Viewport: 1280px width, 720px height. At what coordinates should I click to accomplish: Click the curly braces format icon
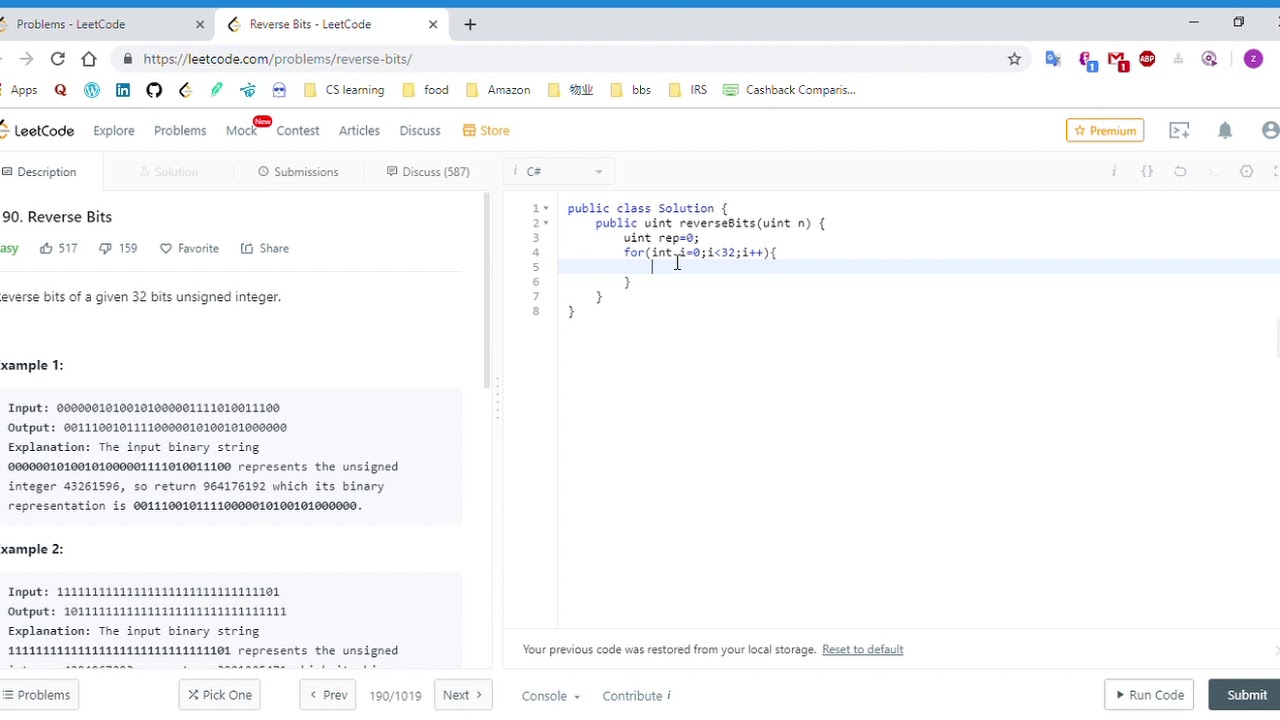[1147, 172]
